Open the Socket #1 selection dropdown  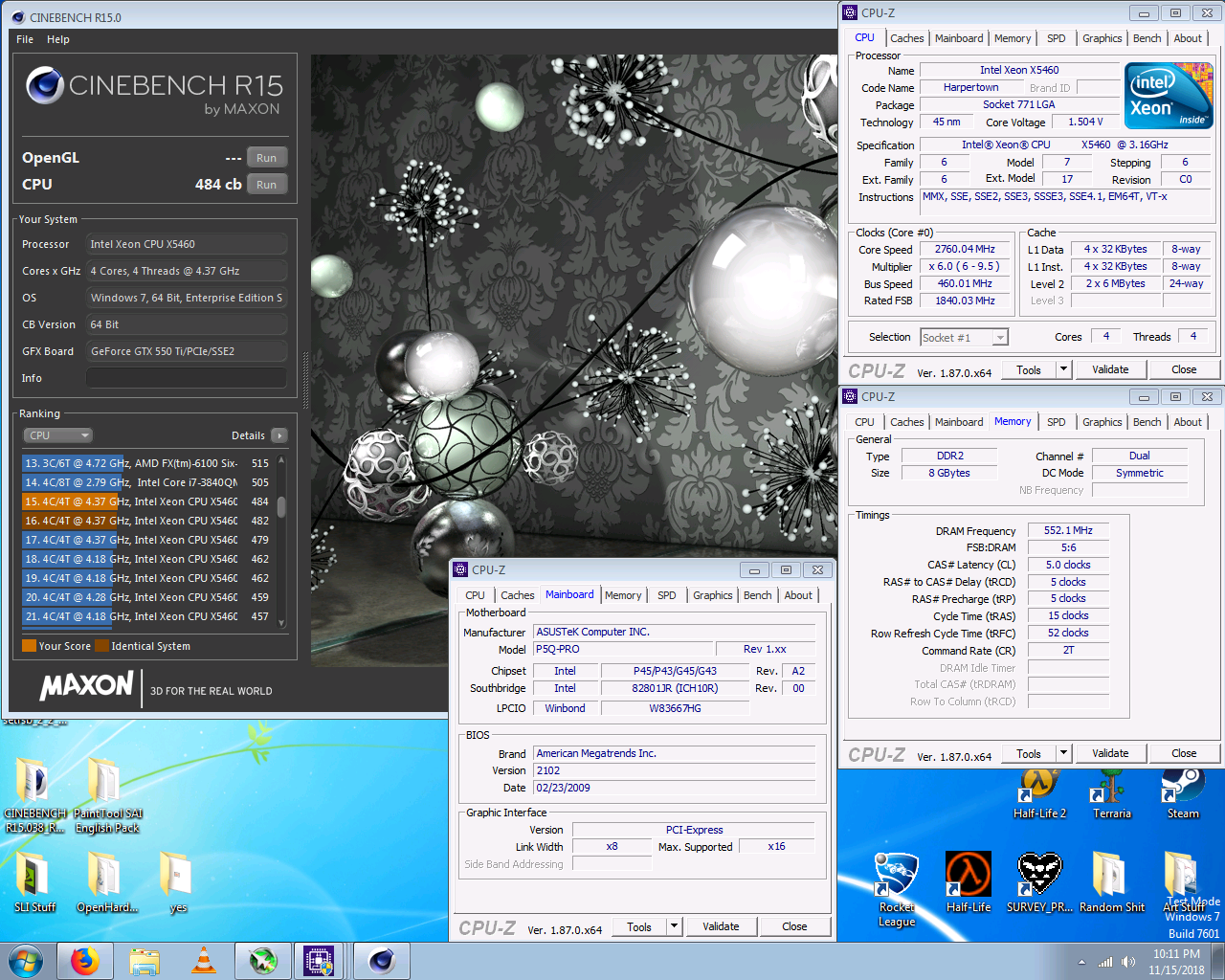click(964, 337)
